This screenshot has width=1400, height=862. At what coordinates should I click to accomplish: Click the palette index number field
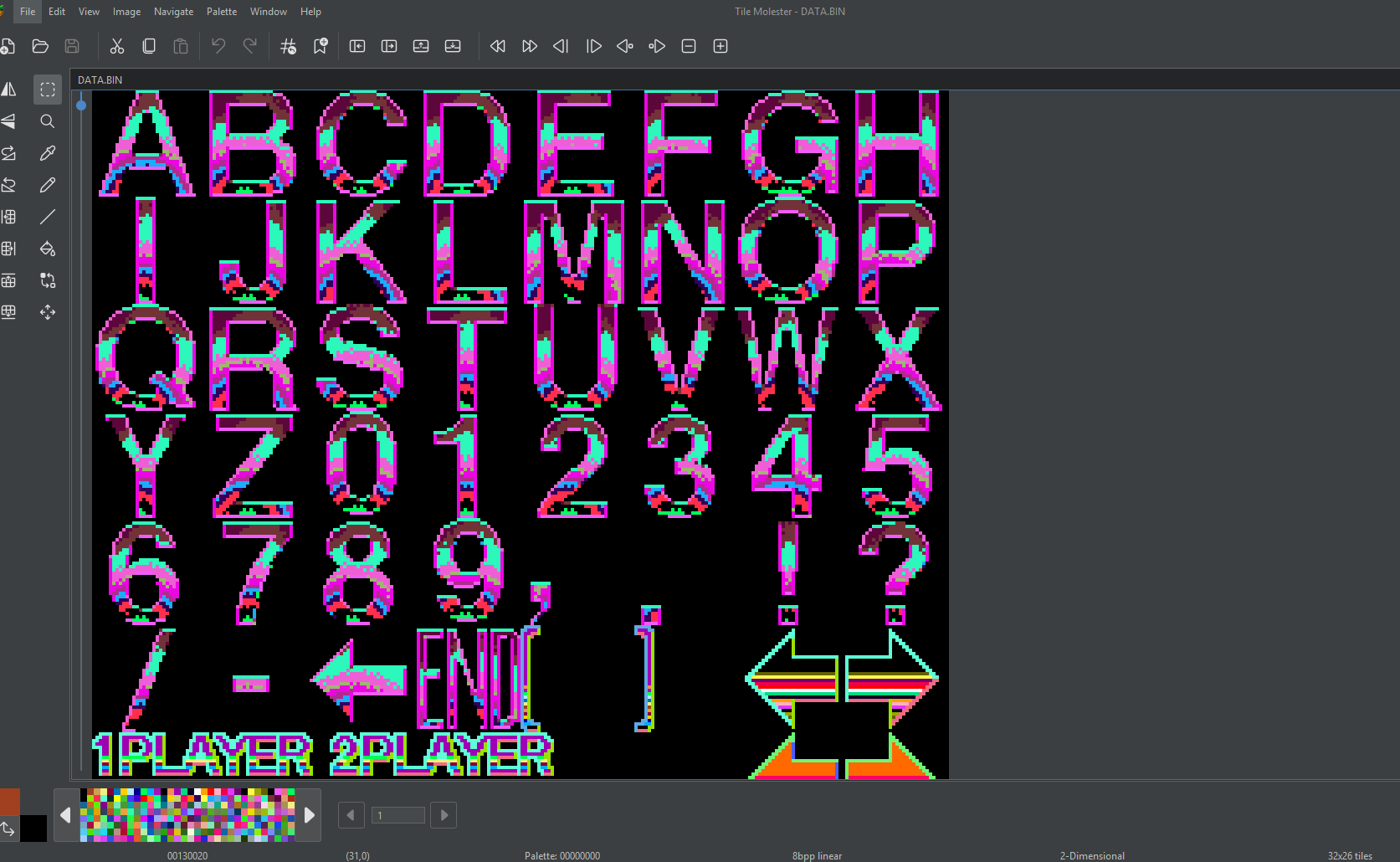click(397, 815)
